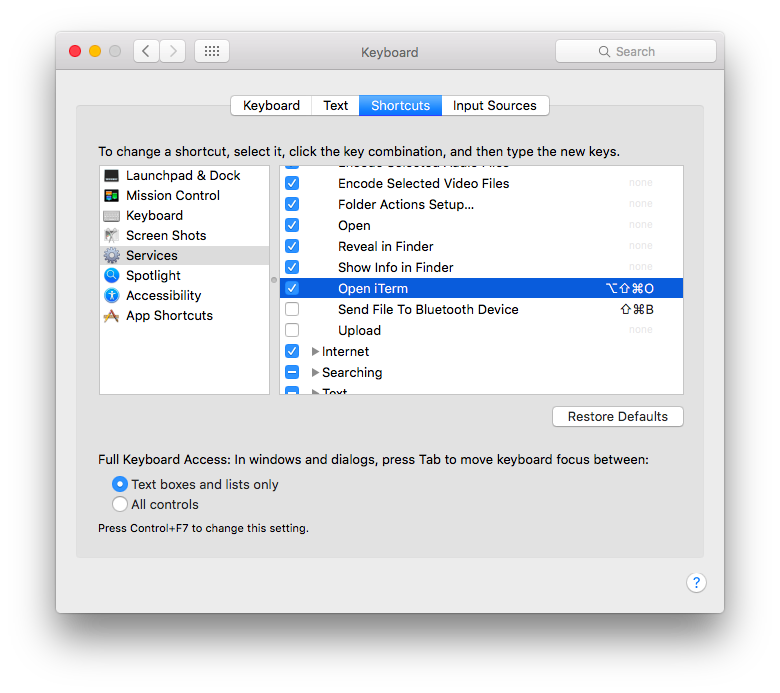Image resolution: width=780 pixels, height=693 pixels.
Task: Open the Input Sources tab
Action: click(x=495, y=105)
